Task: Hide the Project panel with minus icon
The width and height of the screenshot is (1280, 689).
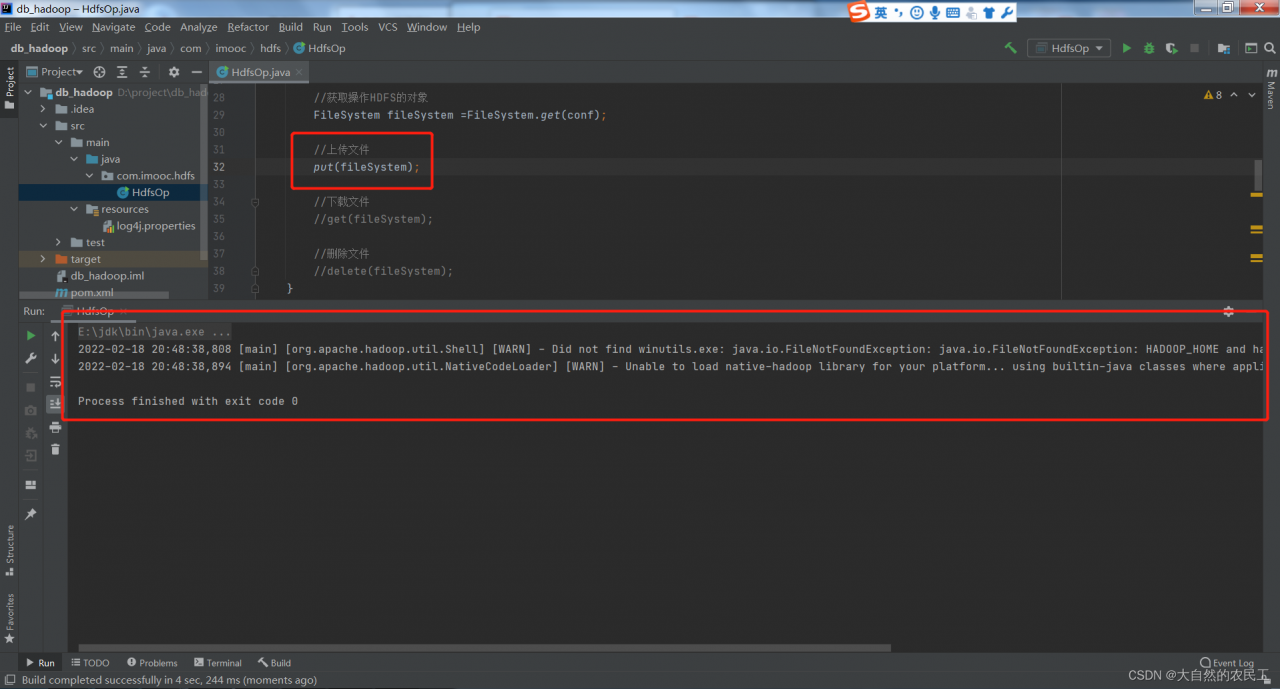Action: pos(196,72)
